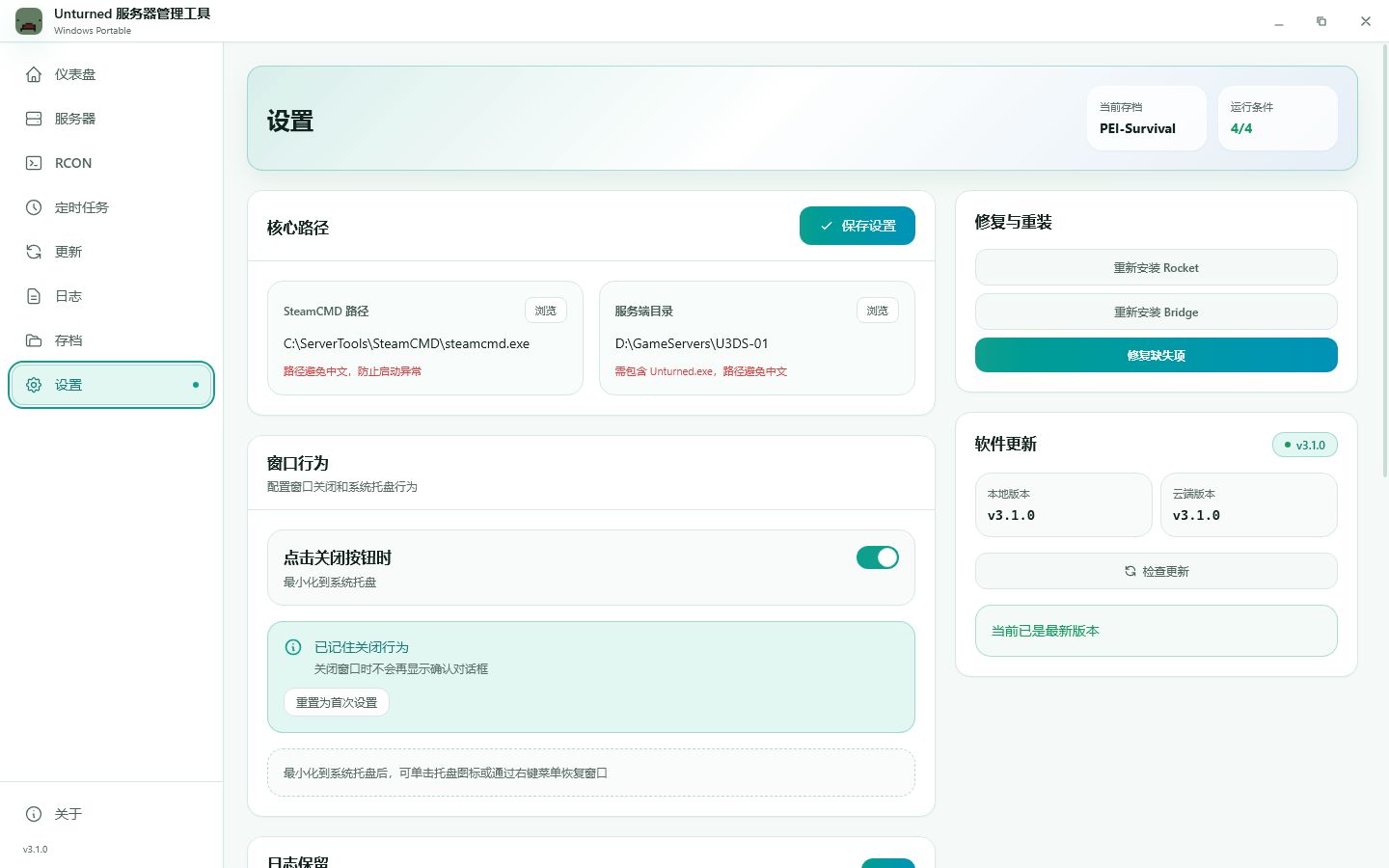Maximize the application window
Viewport: 1389px width, 868px height.
(x=1321, y=21)
